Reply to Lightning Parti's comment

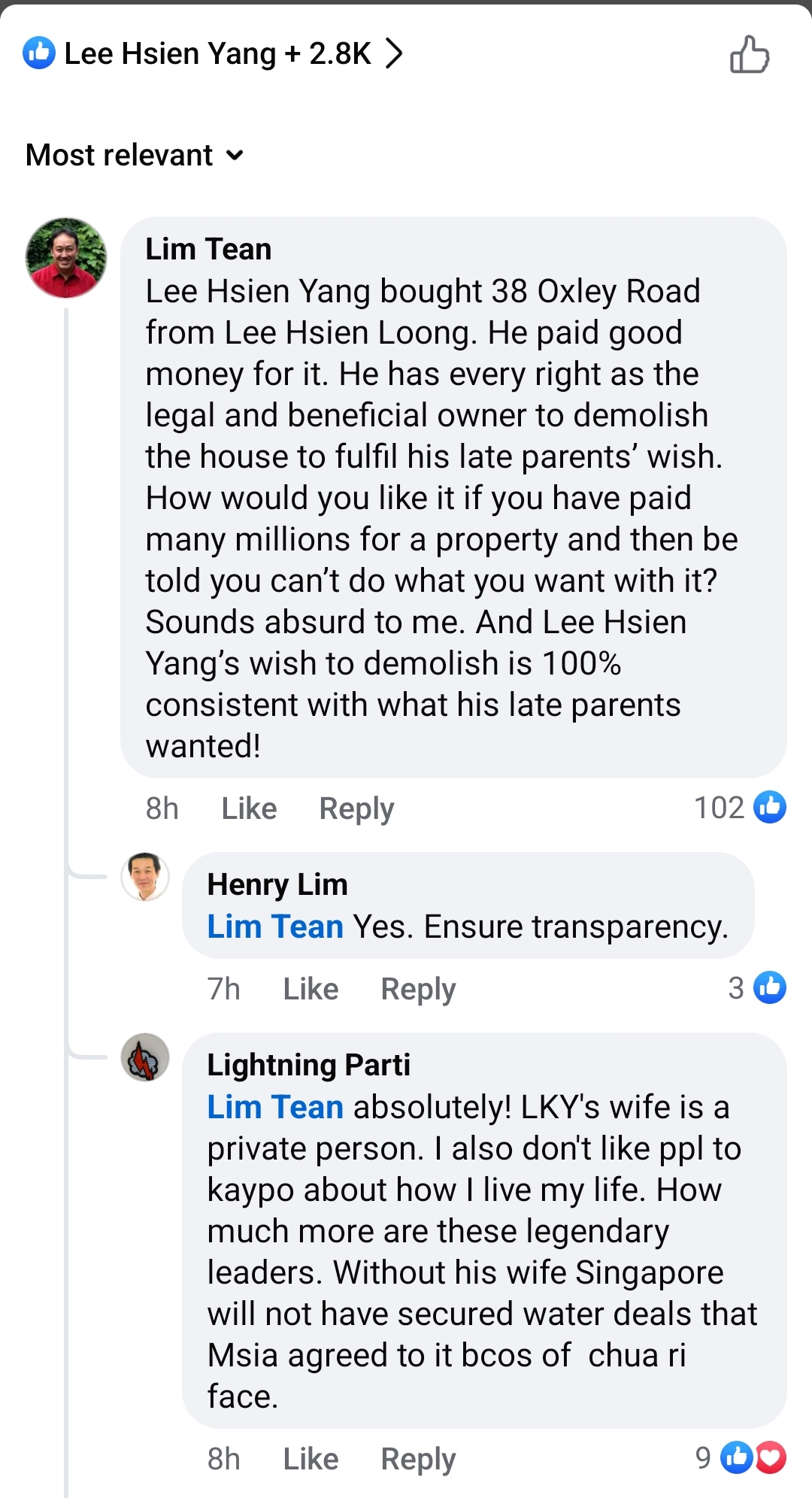418,1460
